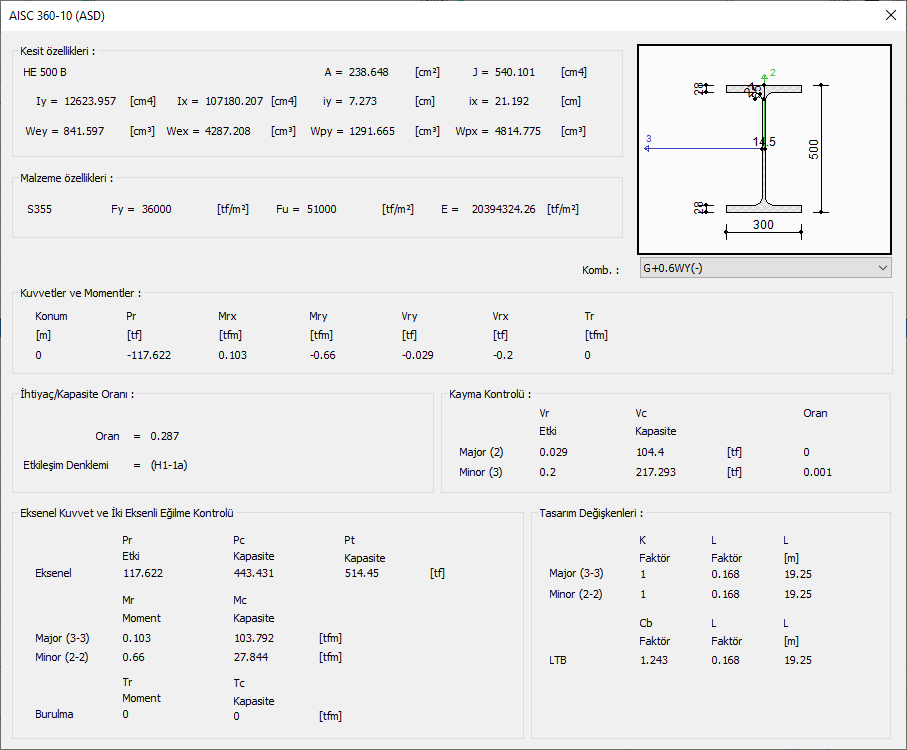907x750 pixels.
Task: Click the green axis 2 arrow in section diagram
Action: tap(764, 76)
